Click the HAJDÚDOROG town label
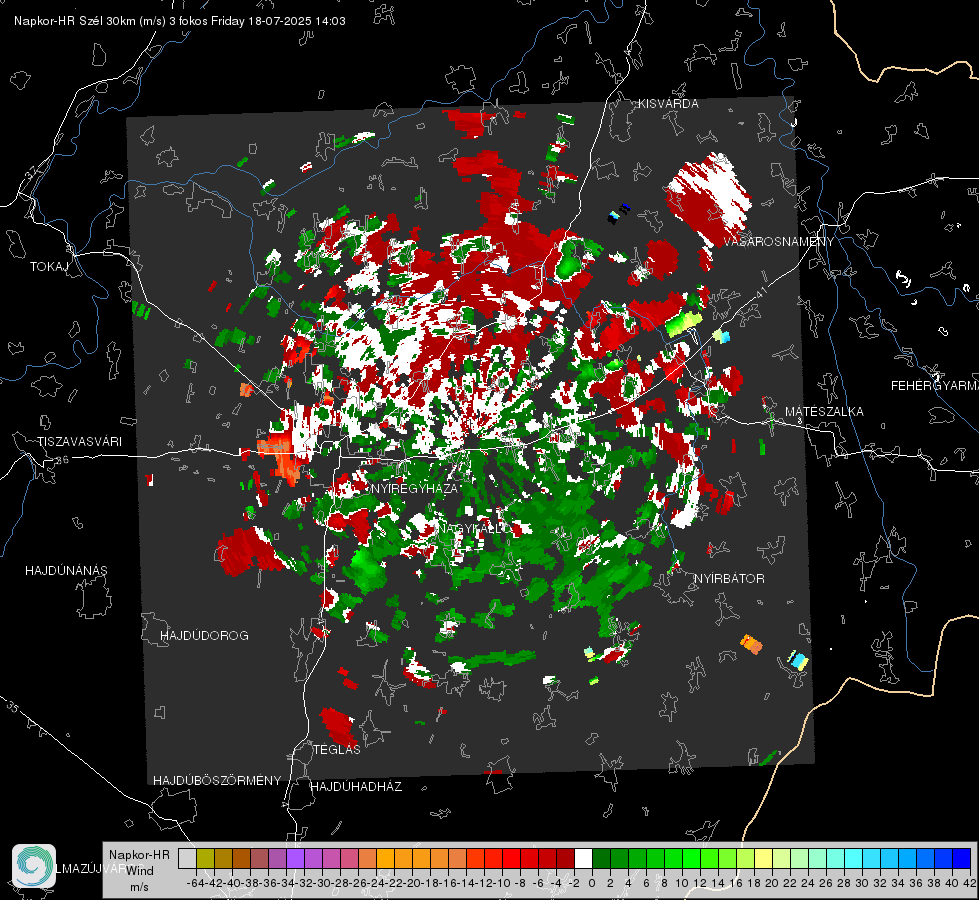Viewport: 979px width, 900px height. tap(204, 636)
